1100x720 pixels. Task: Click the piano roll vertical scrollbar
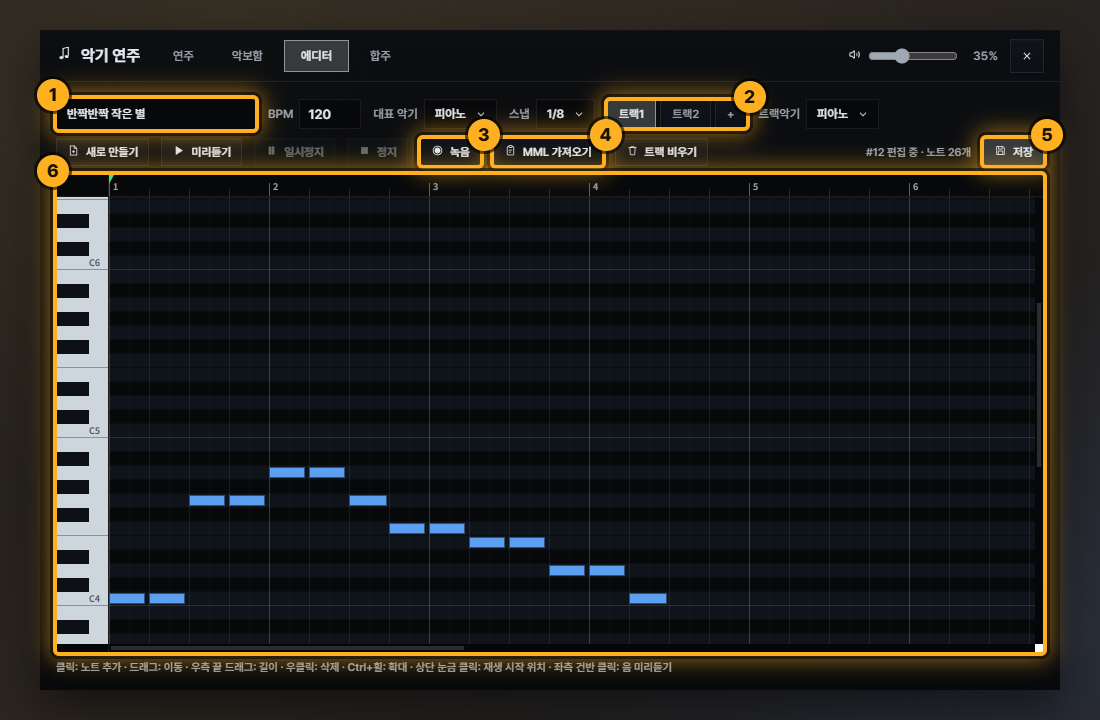(1039, 385)
